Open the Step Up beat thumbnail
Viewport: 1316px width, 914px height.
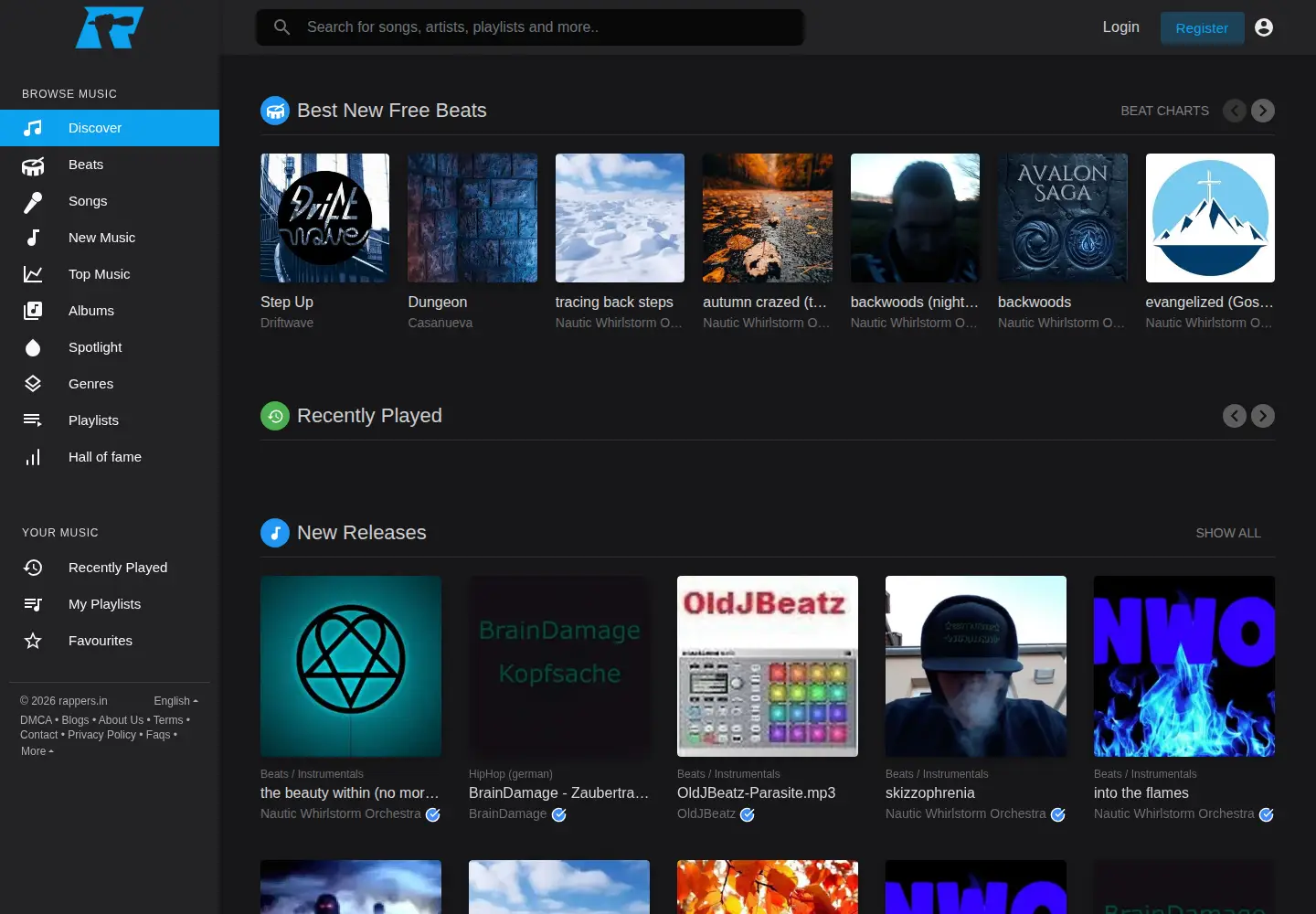324,218
